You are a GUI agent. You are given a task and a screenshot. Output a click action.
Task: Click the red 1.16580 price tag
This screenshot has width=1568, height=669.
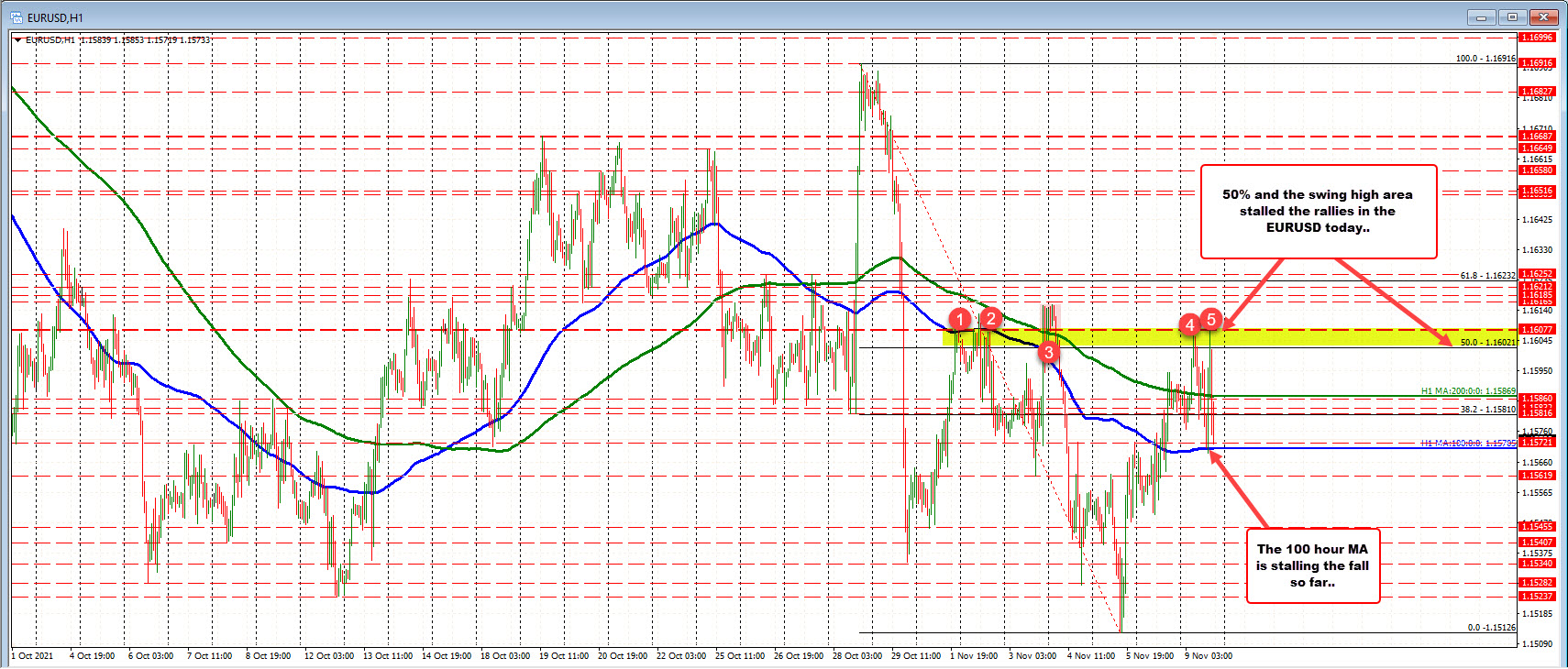click(x=1537, y=170)
